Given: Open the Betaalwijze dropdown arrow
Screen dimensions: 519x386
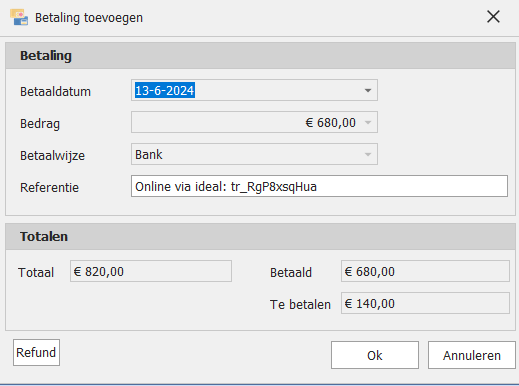Looking at the screenshot, I should click(368, 154).
